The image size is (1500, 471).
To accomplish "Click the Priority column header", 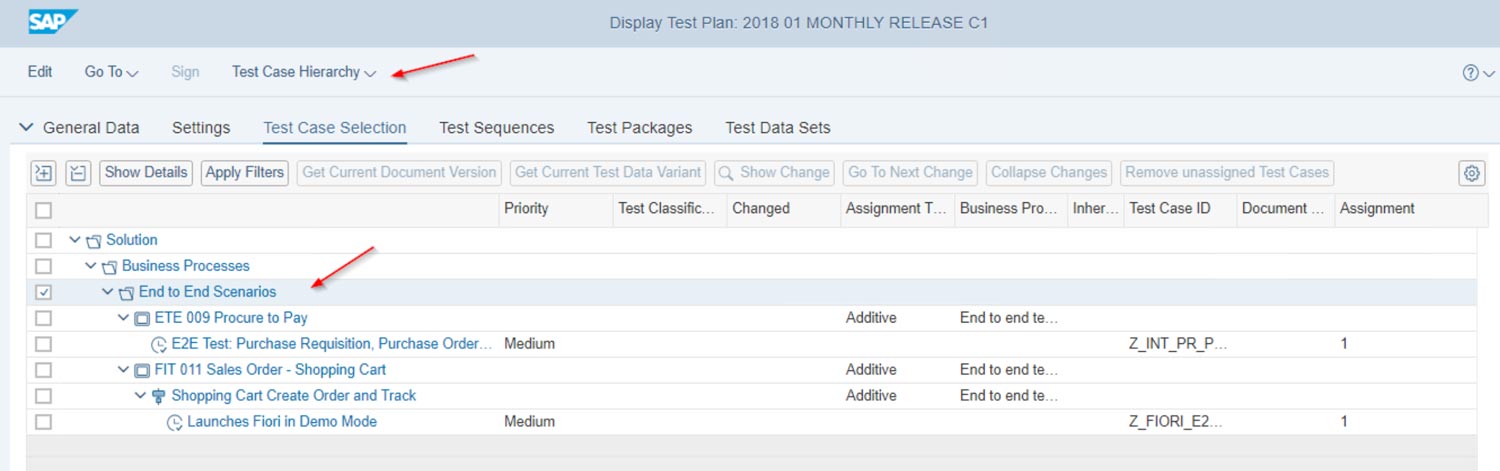I will coord(526,209).
